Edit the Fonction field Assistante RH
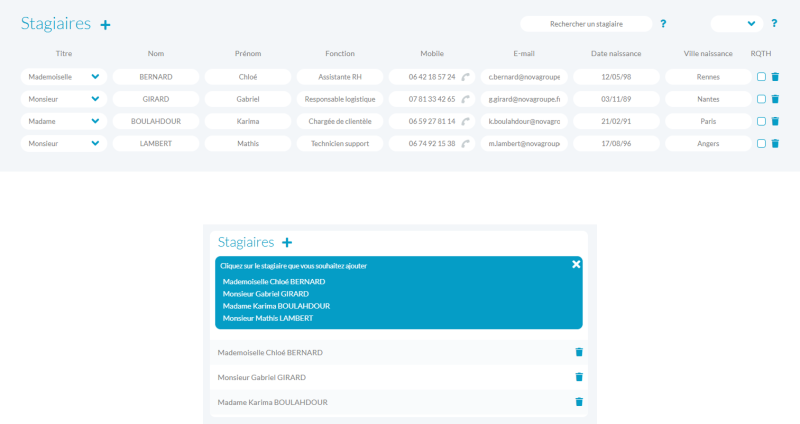Viewport: 800px width, 424px height. 340,77
